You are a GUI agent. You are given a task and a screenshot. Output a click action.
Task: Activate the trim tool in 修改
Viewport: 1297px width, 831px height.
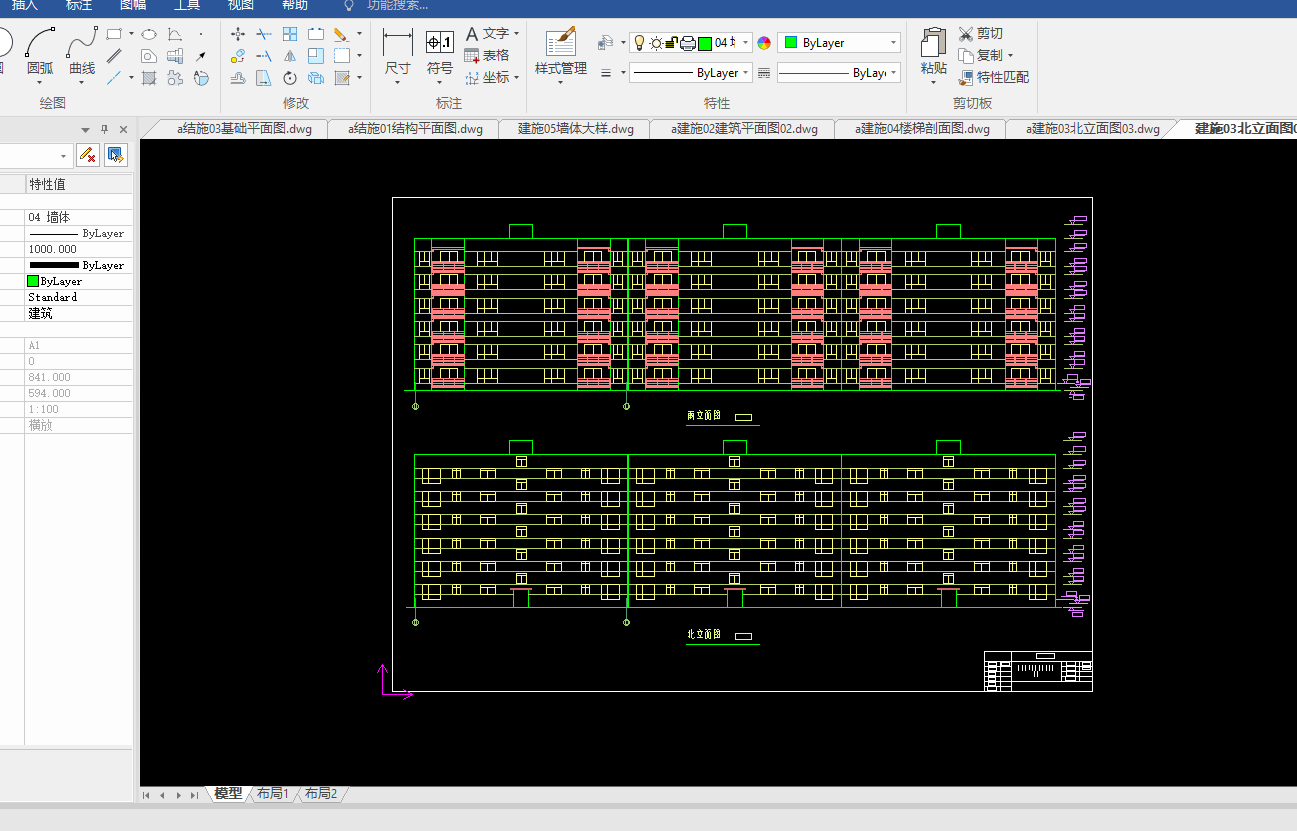264,34
